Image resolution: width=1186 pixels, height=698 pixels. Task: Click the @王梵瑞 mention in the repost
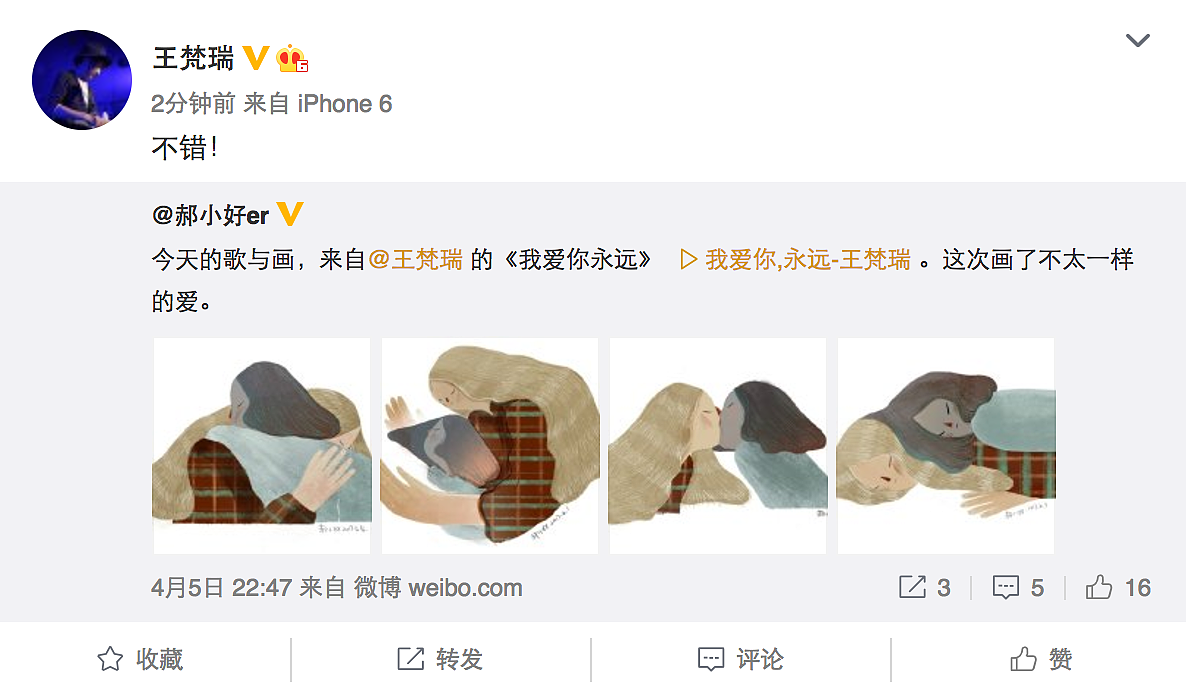(x=415, y=259)
